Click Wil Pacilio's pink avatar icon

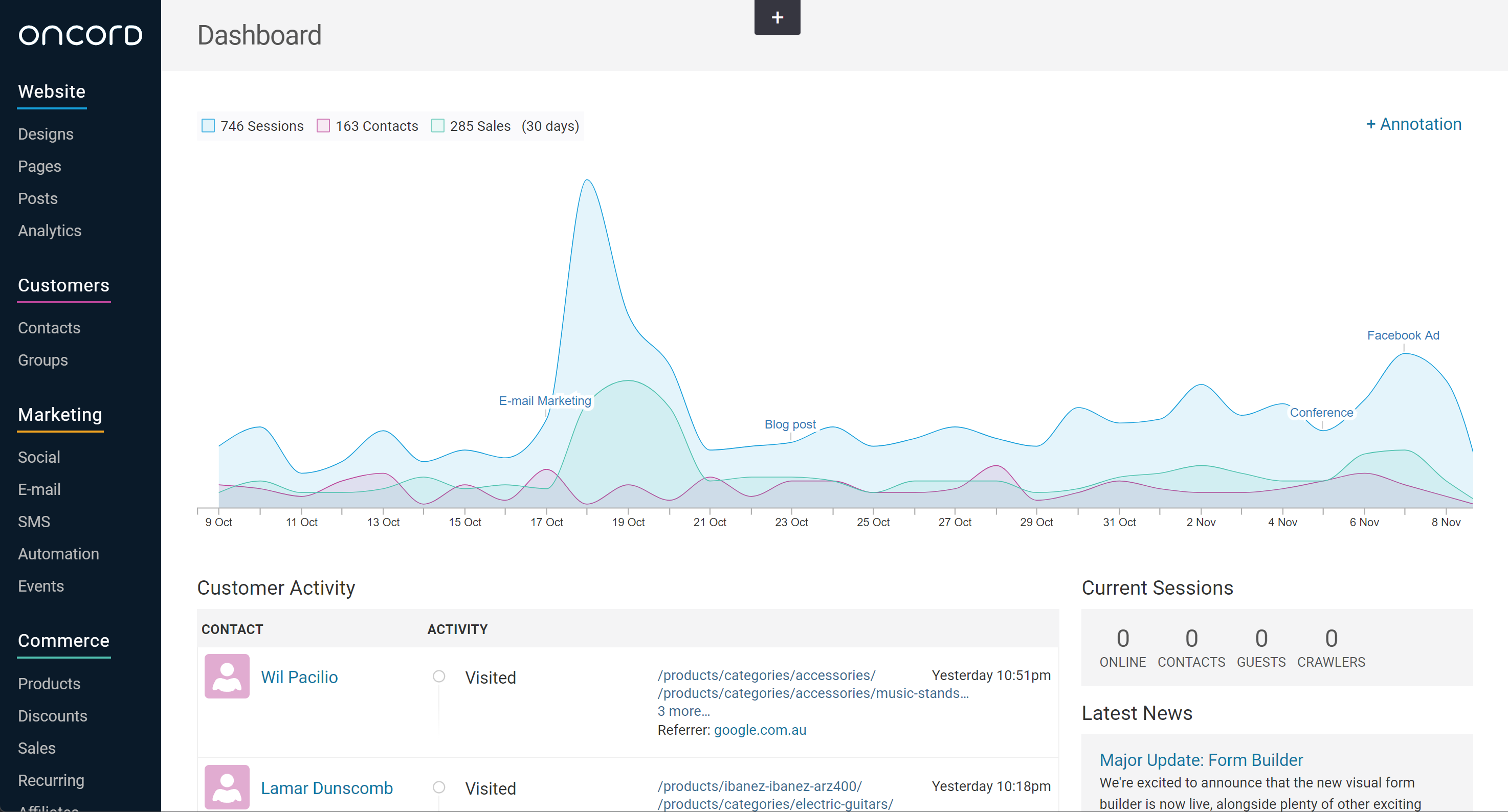click(x=227, y=676)
